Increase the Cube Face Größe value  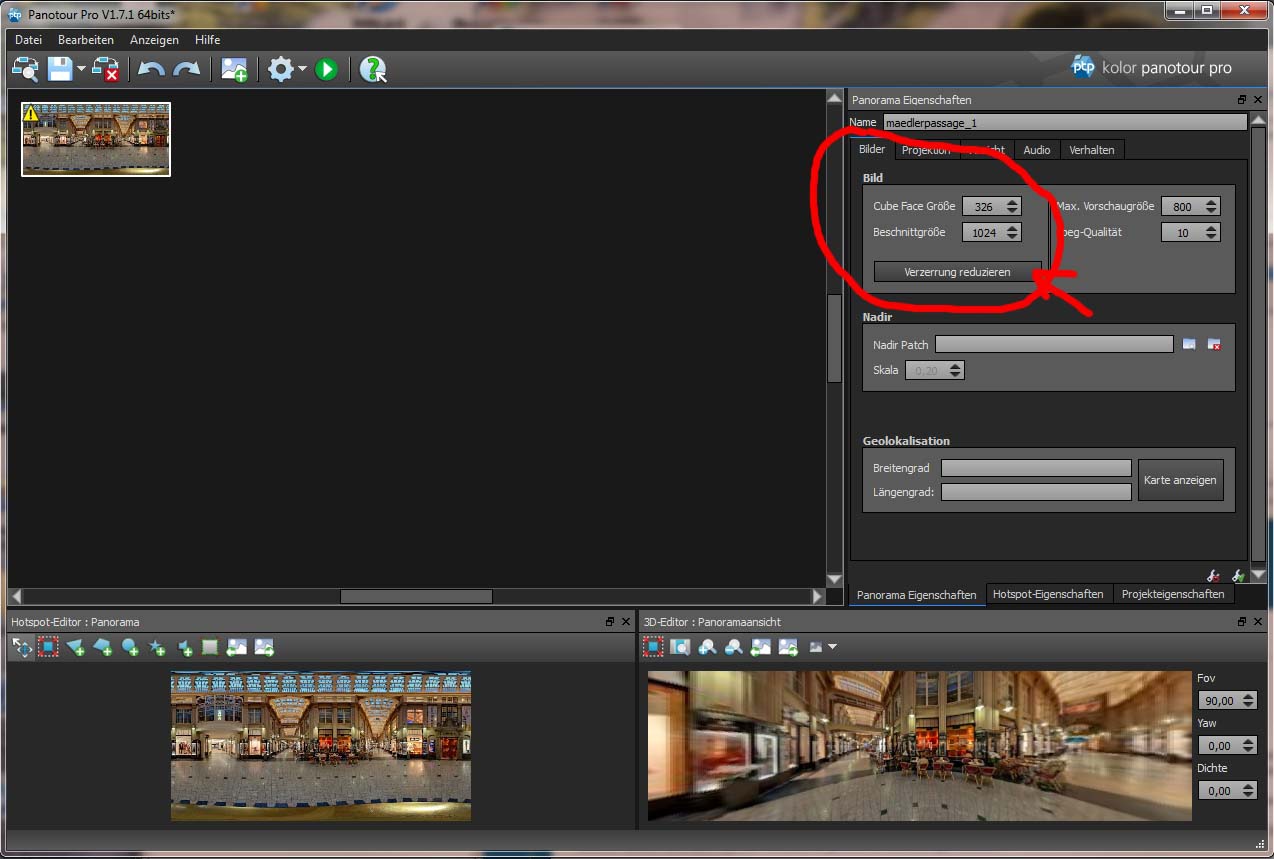(x=1012, y=202)
